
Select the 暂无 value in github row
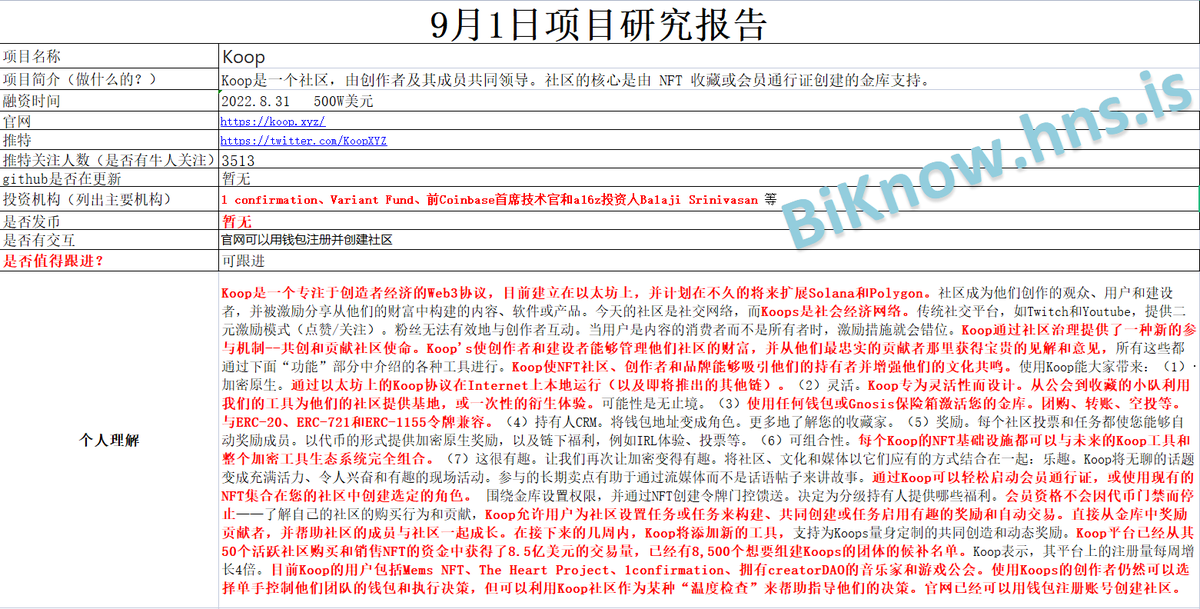[x=235, y=180]
